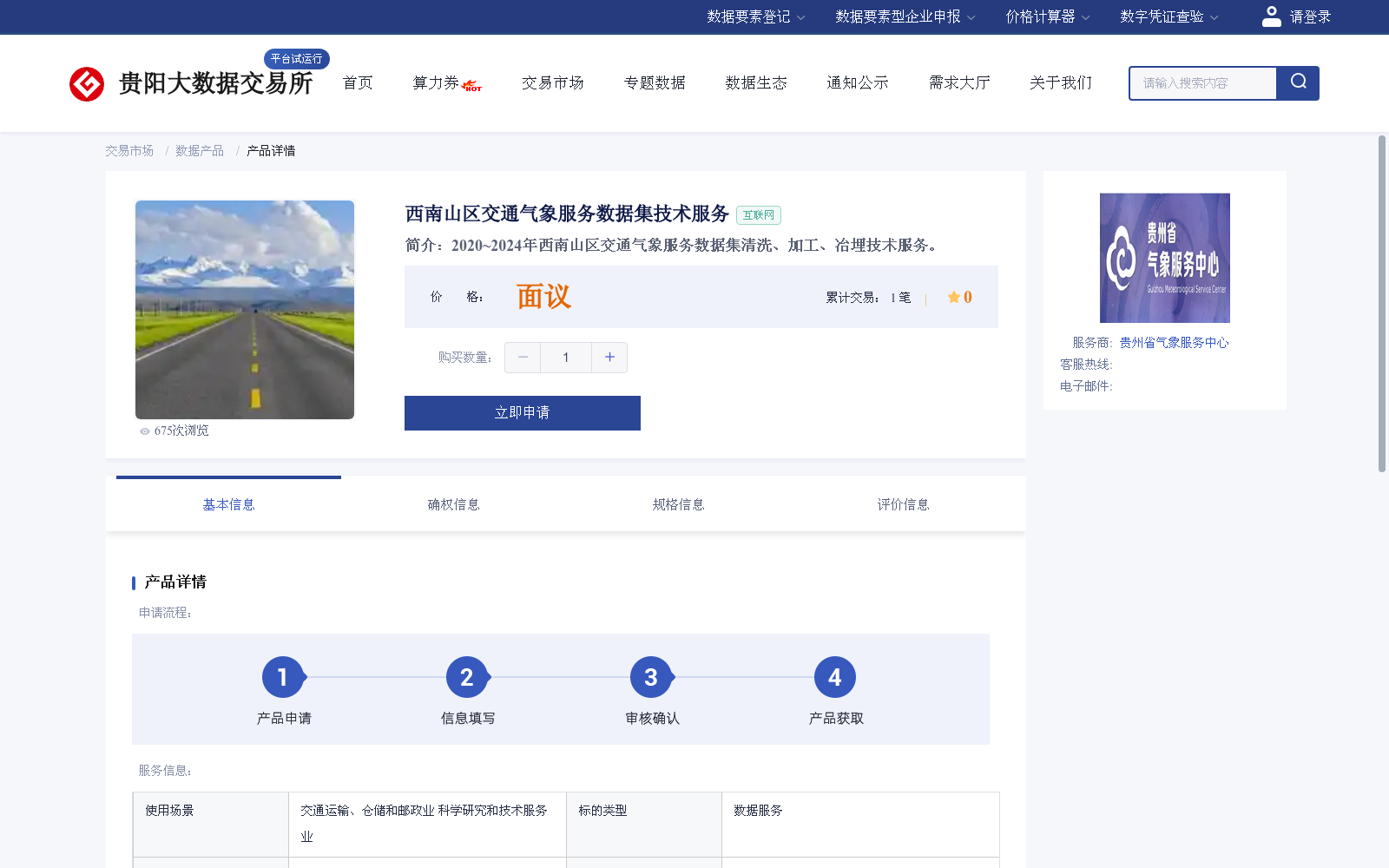1389x868 pixels.
Task: Click the search input field
Action: click(x=1203, y=83)
